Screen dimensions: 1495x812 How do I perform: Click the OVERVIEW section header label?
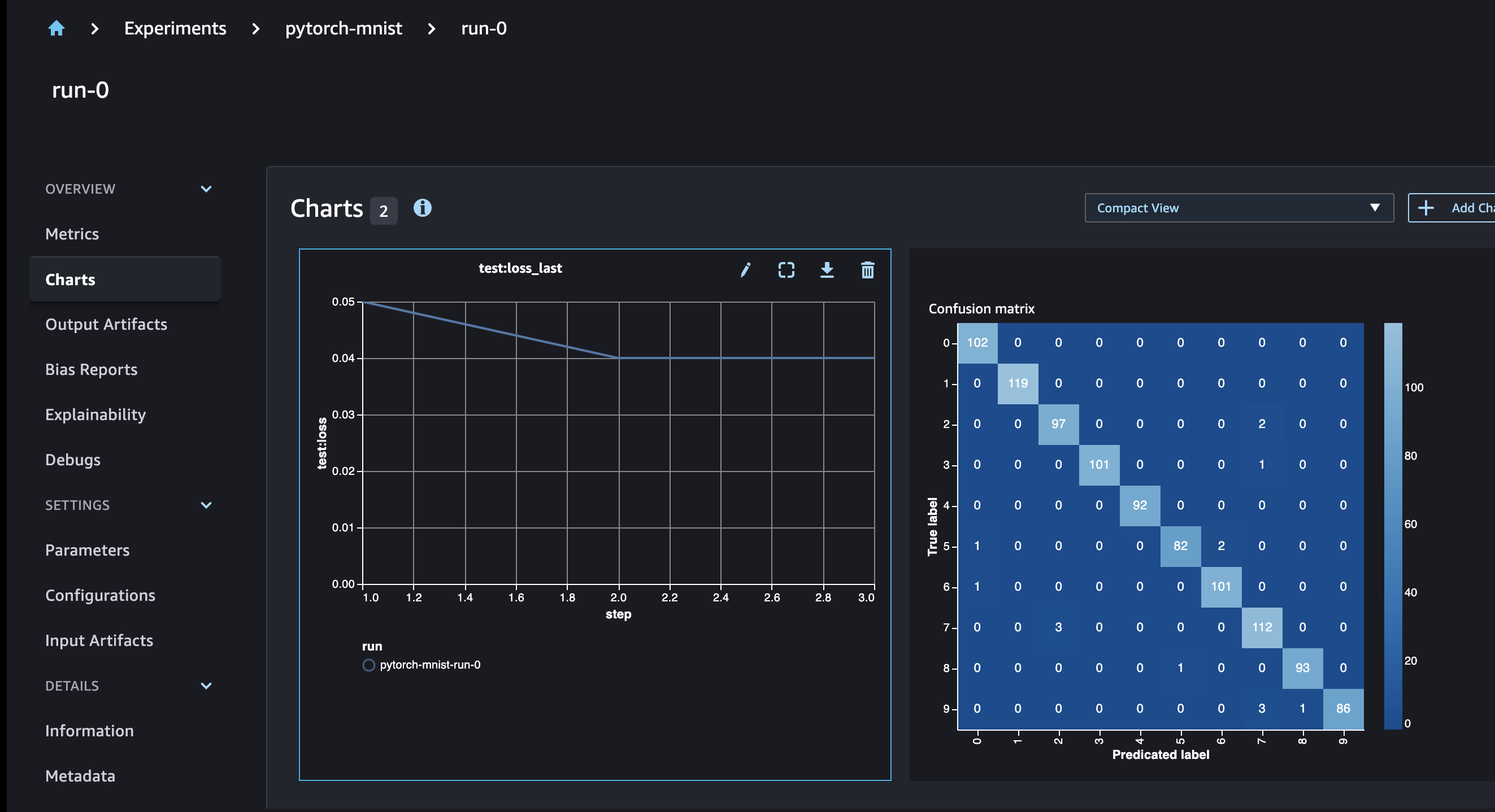(80, 189)
